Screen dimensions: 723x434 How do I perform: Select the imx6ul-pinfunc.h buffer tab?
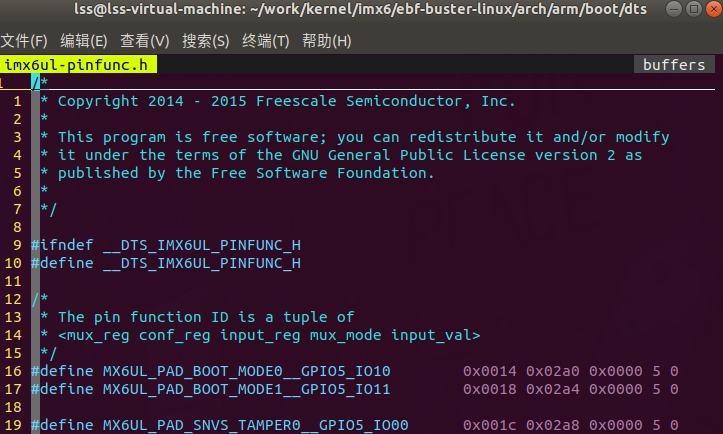point(78,65)
